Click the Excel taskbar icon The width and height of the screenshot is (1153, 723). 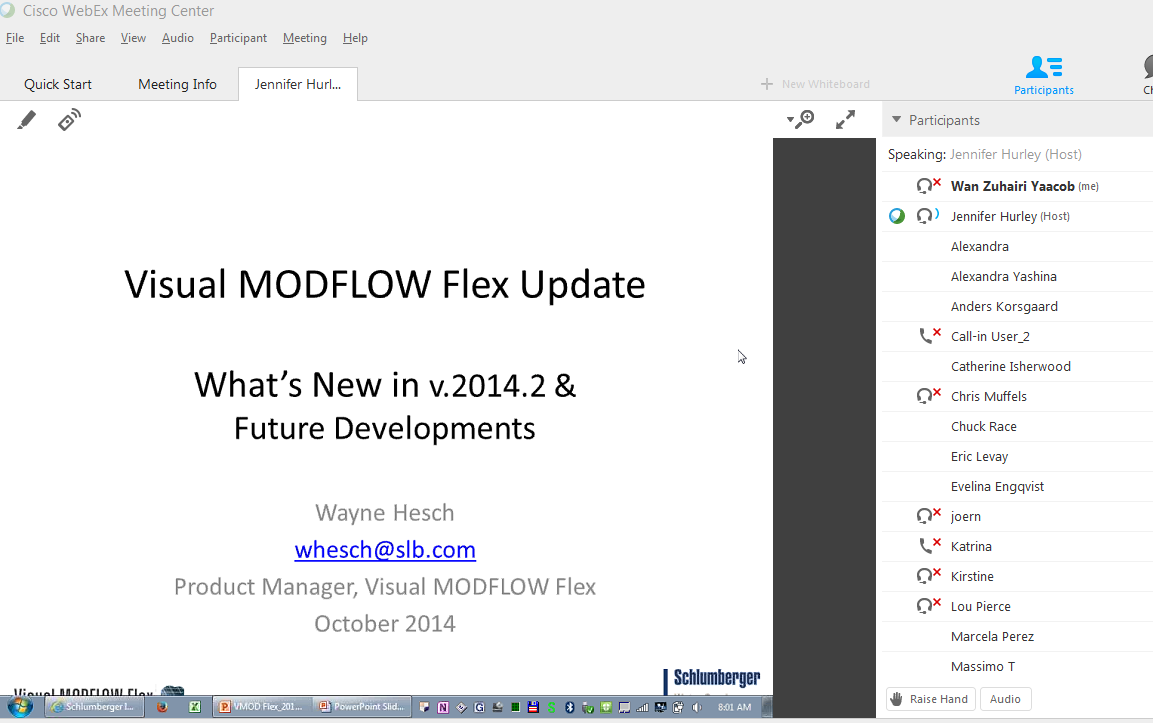[x=195, y=707]
